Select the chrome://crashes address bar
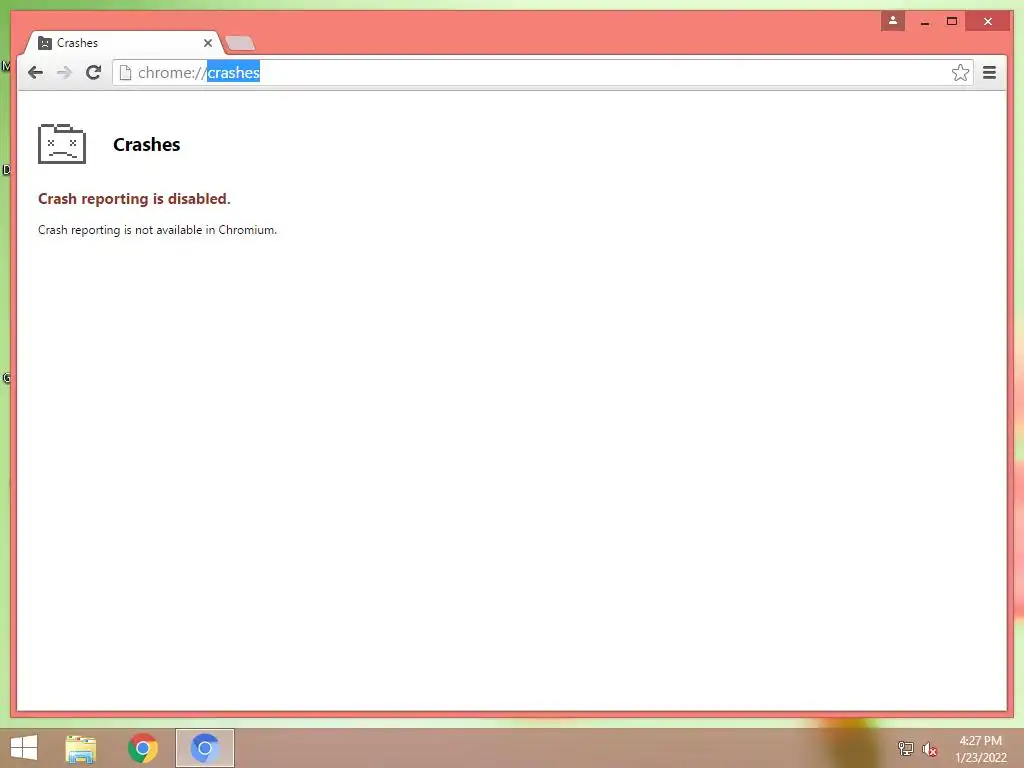Screen dimensions: 1024x768 pyautogui.click(x=542, y=72)
